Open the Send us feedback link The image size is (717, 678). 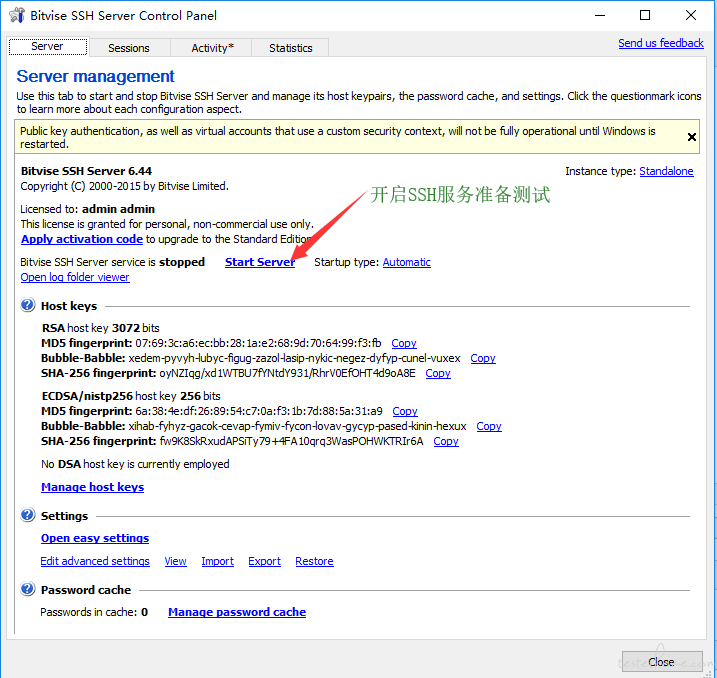point(661,43)
